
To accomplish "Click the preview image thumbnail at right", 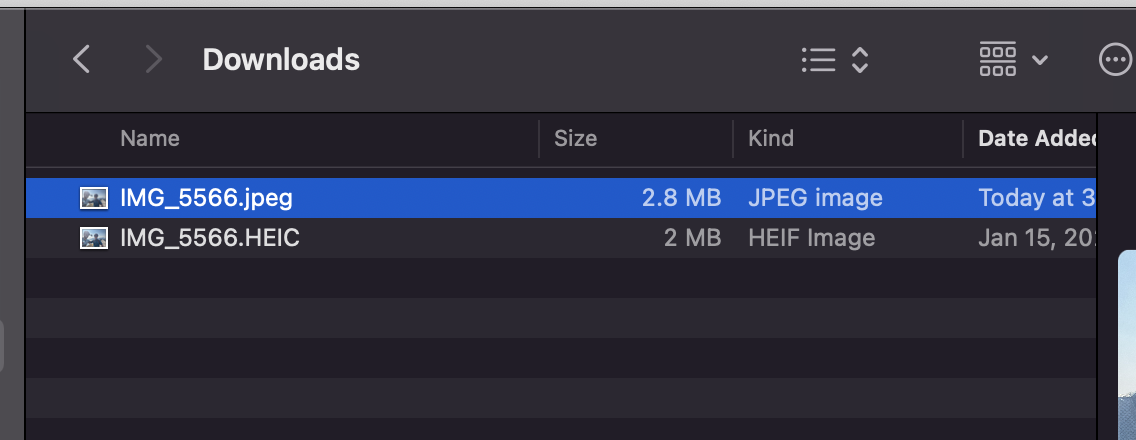I will (1127, 344).
